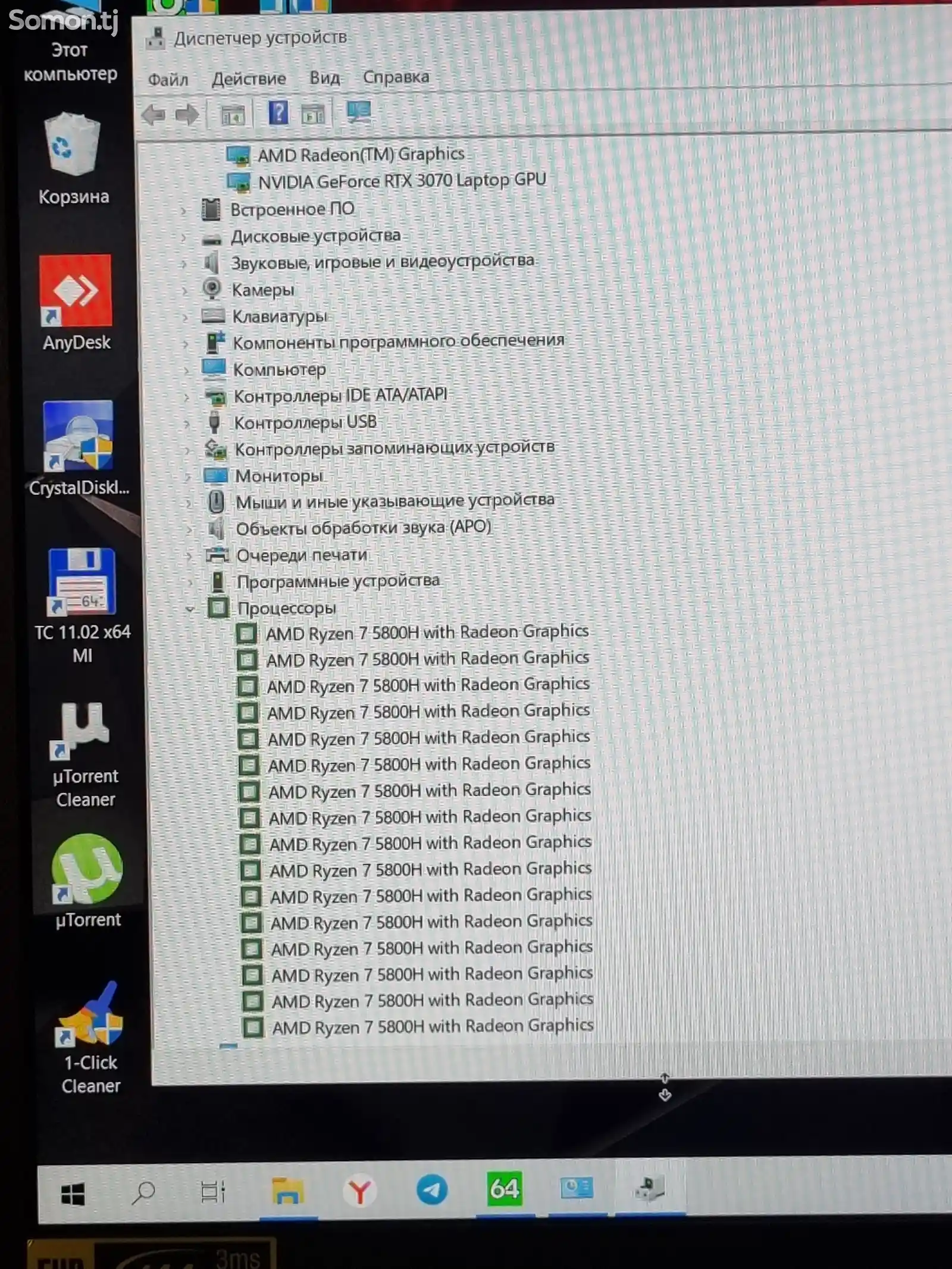Open Yandex Browser from the taskbar

[x=359, y=1191]
